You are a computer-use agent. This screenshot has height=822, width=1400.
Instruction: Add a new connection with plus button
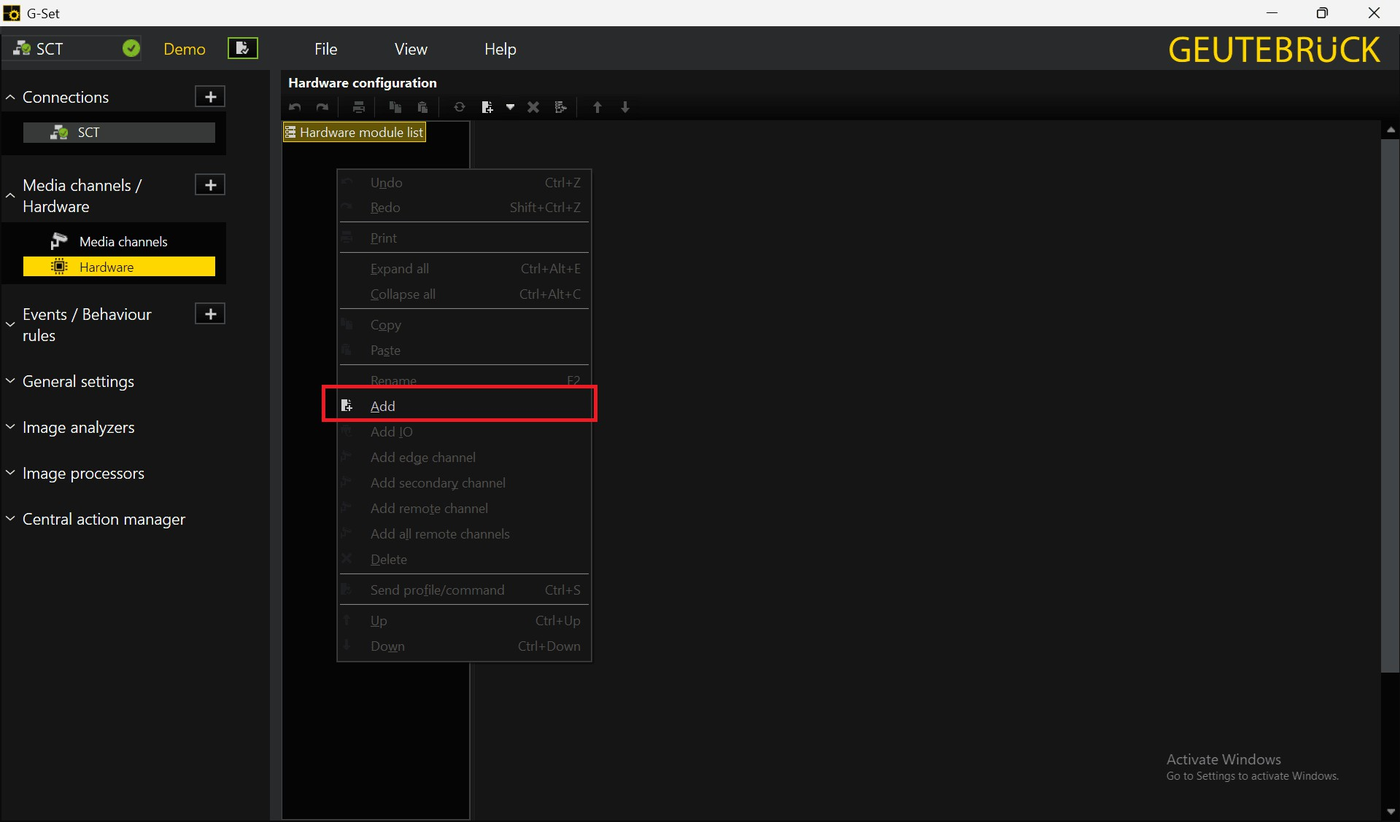pos(210,97)
